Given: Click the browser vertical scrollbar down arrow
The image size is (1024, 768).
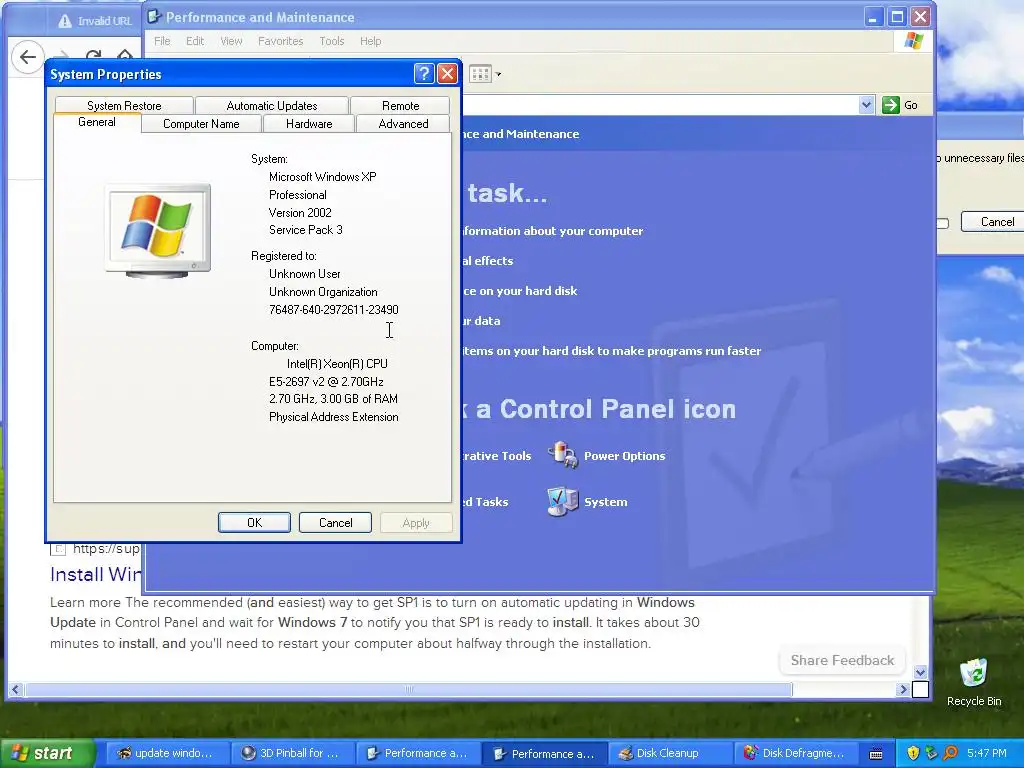Looking at the screenshot, I should pyautogui.click(x=920, y=672).
